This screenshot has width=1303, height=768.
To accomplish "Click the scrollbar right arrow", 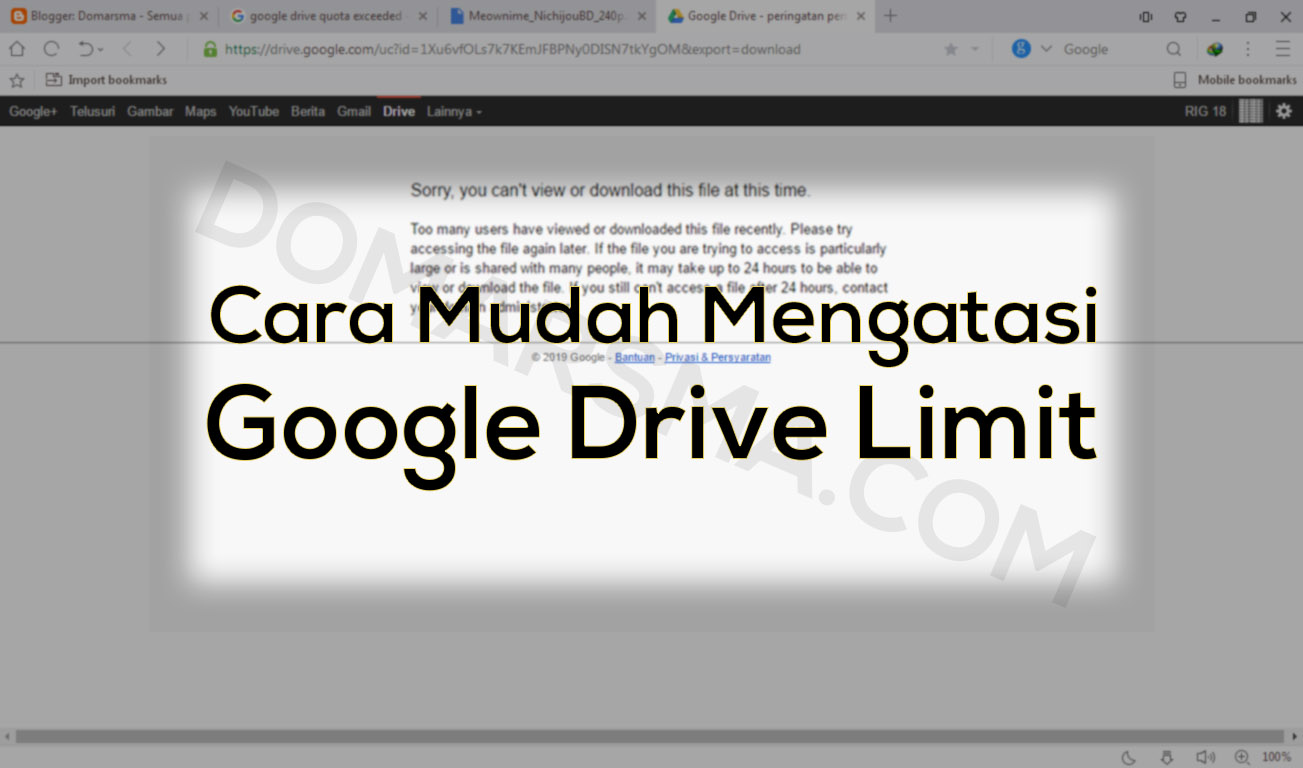I will coord(1294,736).
